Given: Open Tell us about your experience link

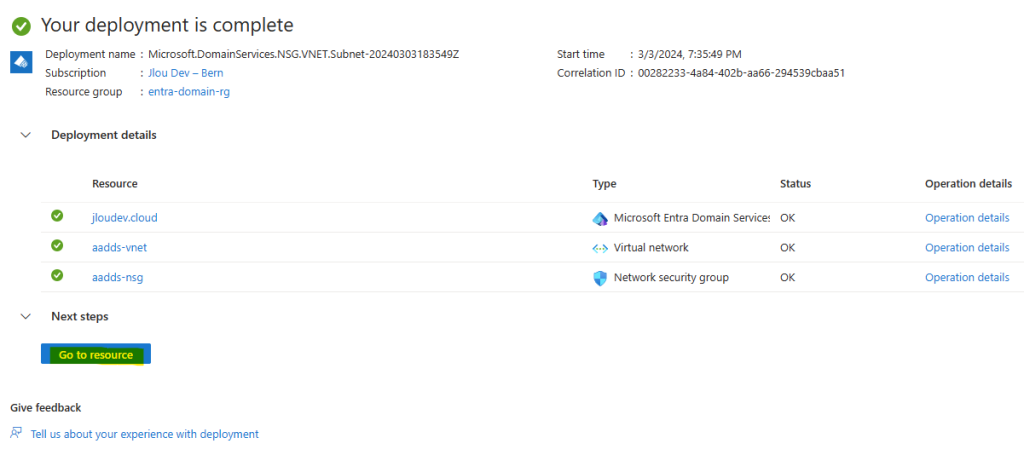Looking at the screenshot, I should coord(144,433).
